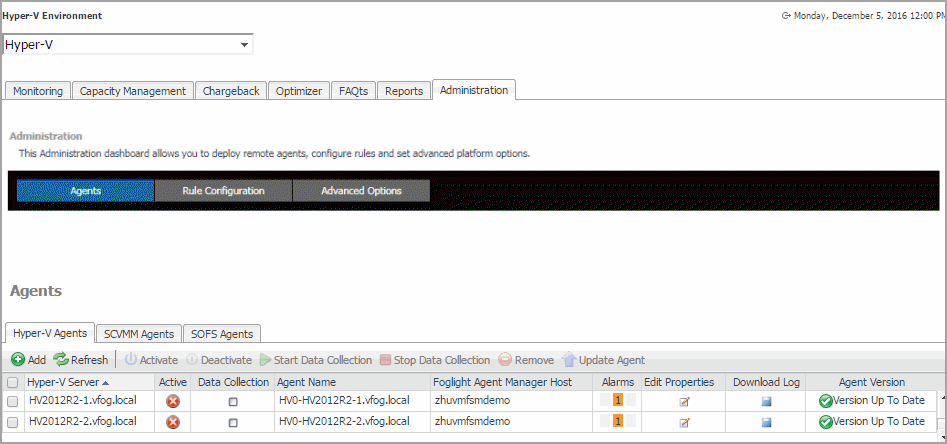The width and height of the screenshot is (947, 444).
Task: Switch to the Capacity Management tab
Action: (133, 91)
